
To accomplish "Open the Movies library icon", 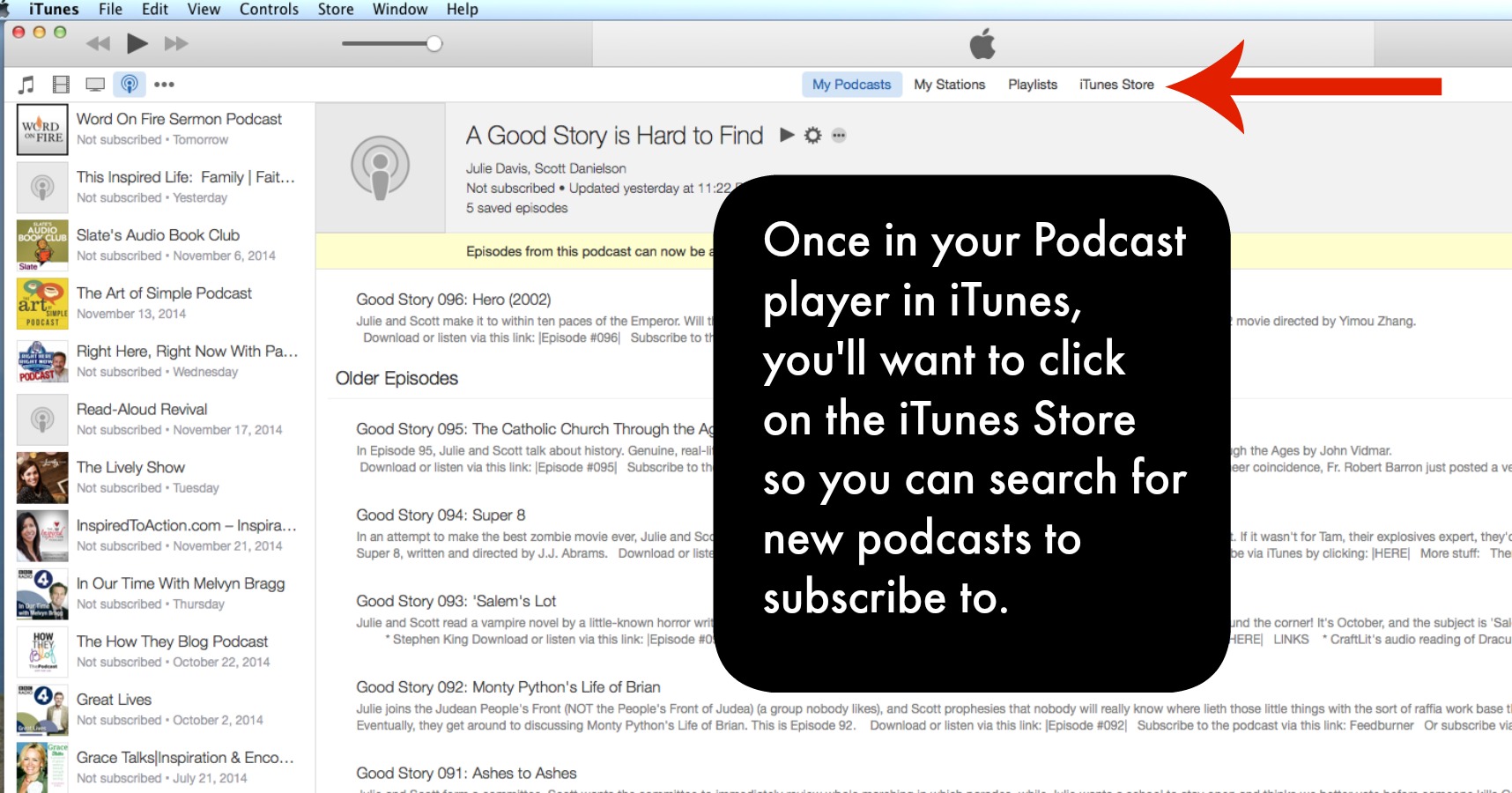I will click(61, 85).
